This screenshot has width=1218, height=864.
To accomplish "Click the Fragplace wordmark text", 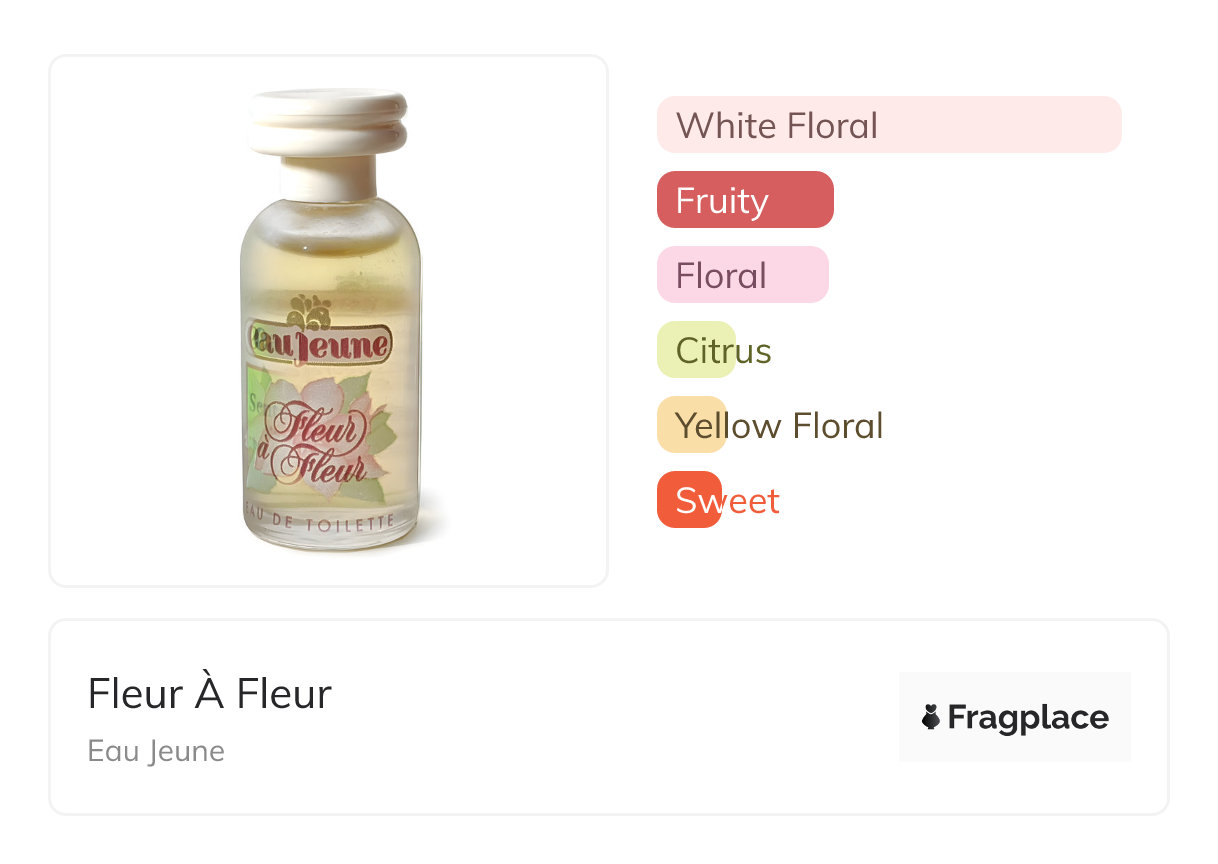I will [1028, 718].
